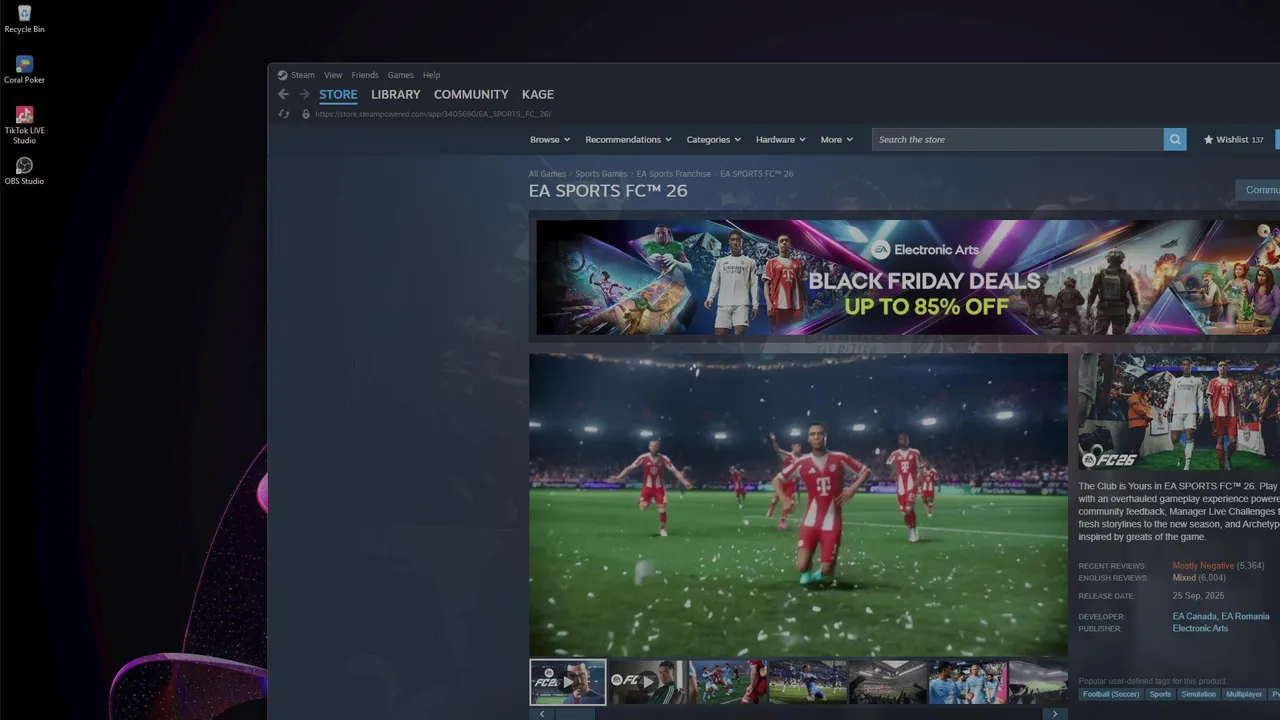Reload the store page

[x=284, y=114]
